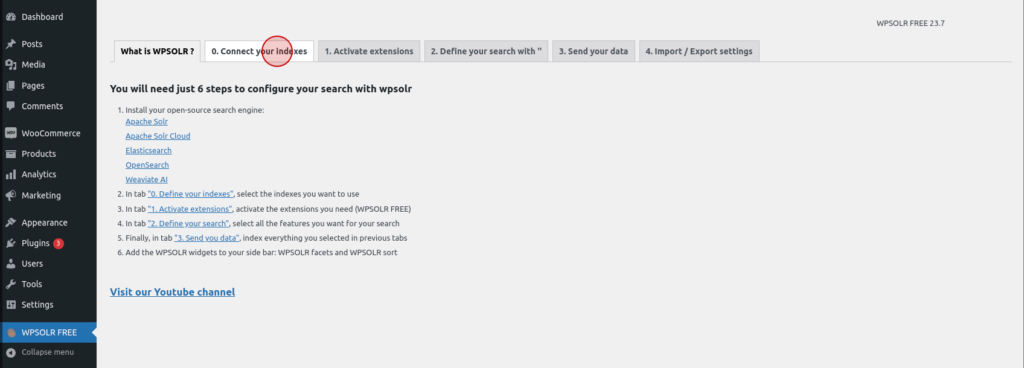
Task: Switch to 0. Connect your indexes tab
Action: pos(259,52)
